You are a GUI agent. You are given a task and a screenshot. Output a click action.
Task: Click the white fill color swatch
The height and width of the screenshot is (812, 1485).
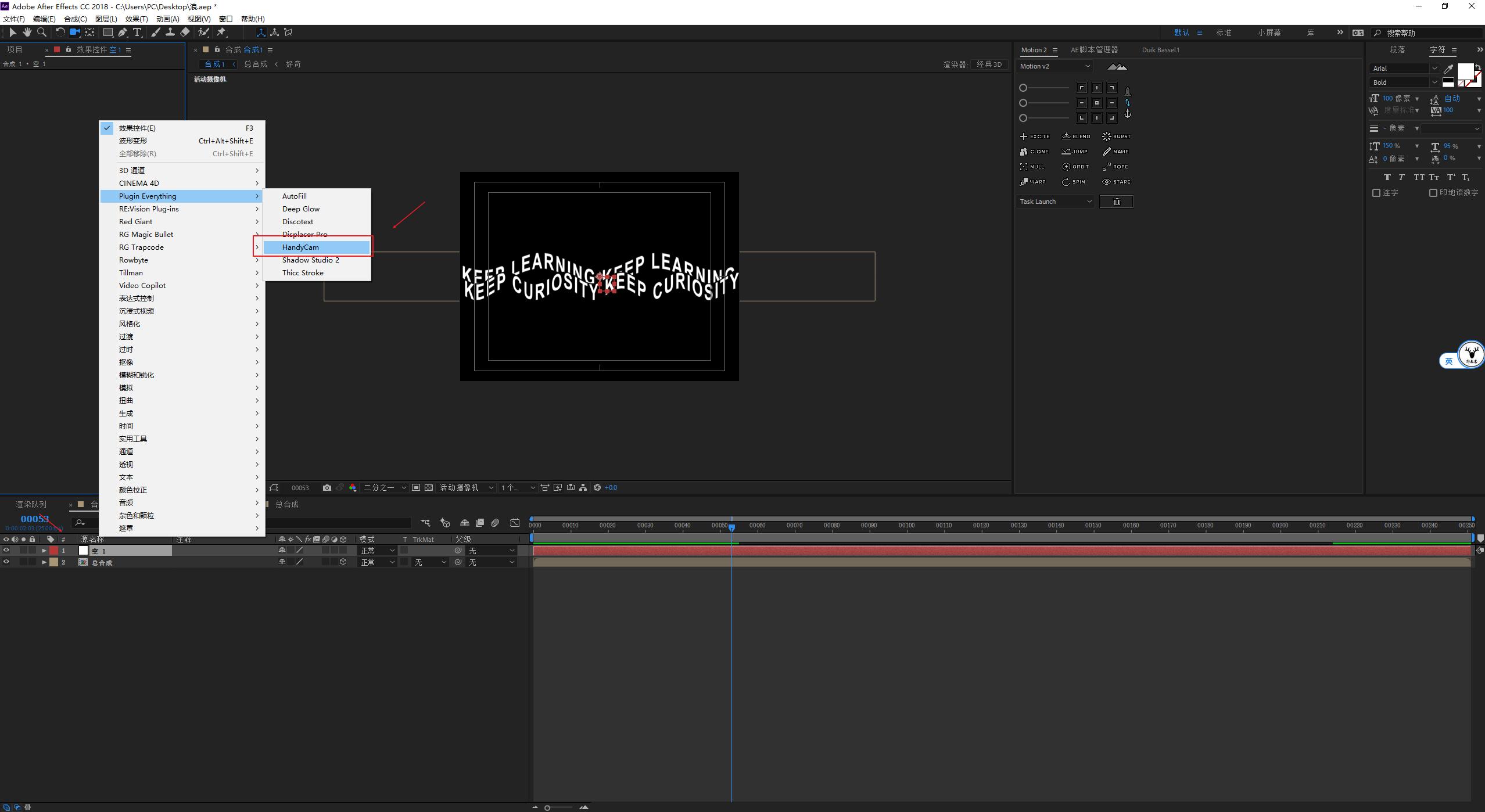(1465, 71)
